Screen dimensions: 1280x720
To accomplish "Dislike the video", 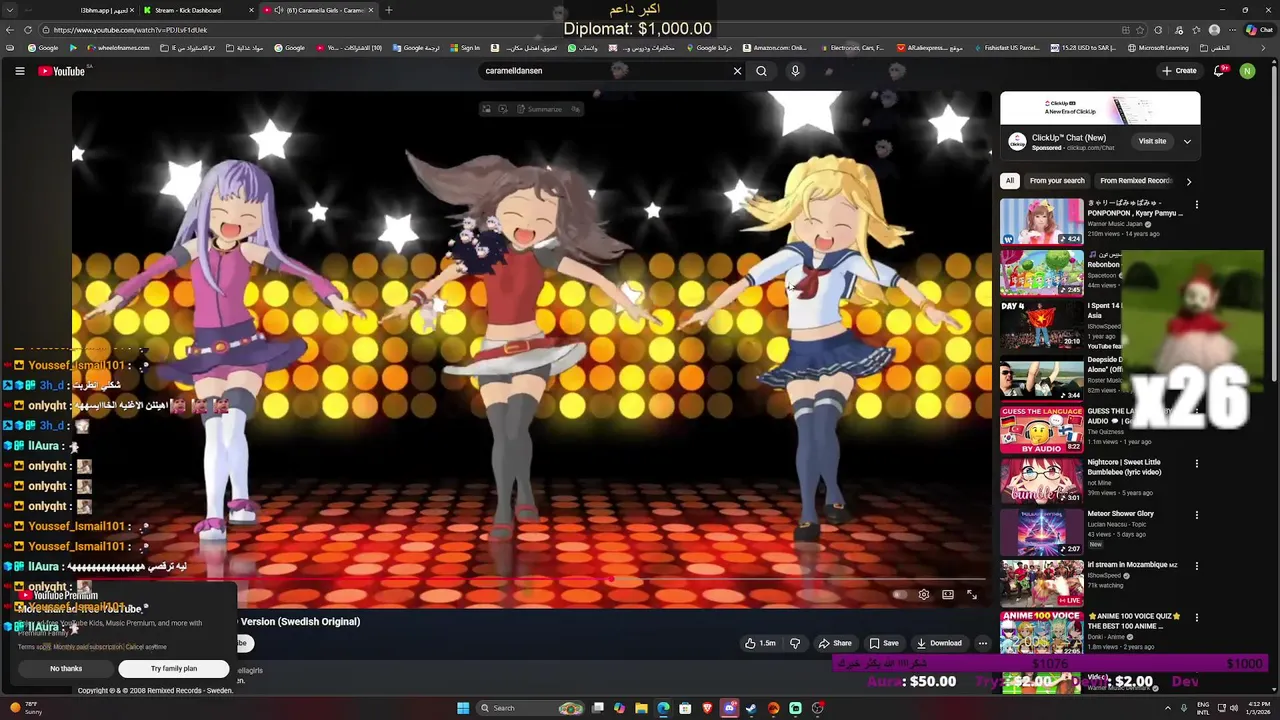I will click(795, 643).
